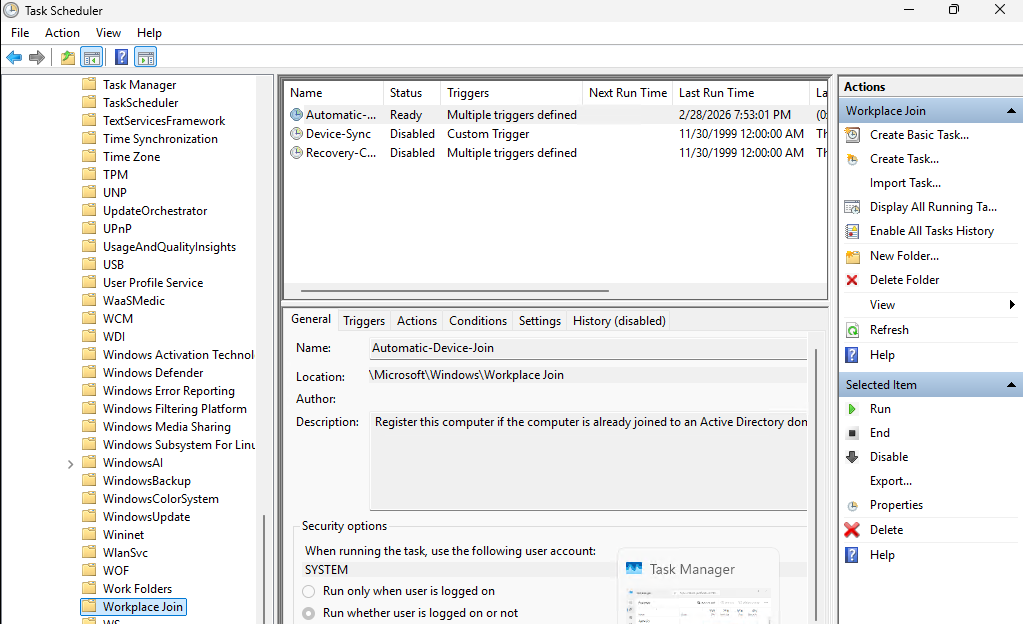Click the Create Task icon

coord(852,159)
